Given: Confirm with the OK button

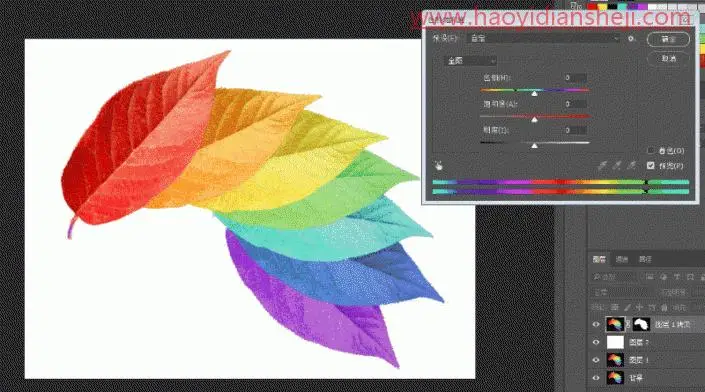Looking at the screenshot, I should (x=668, y=40).
